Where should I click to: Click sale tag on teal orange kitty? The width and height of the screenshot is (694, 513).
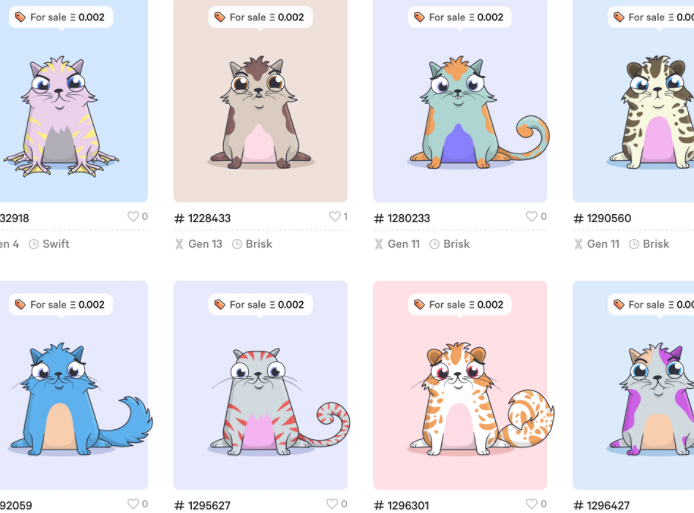pos(419,17)
